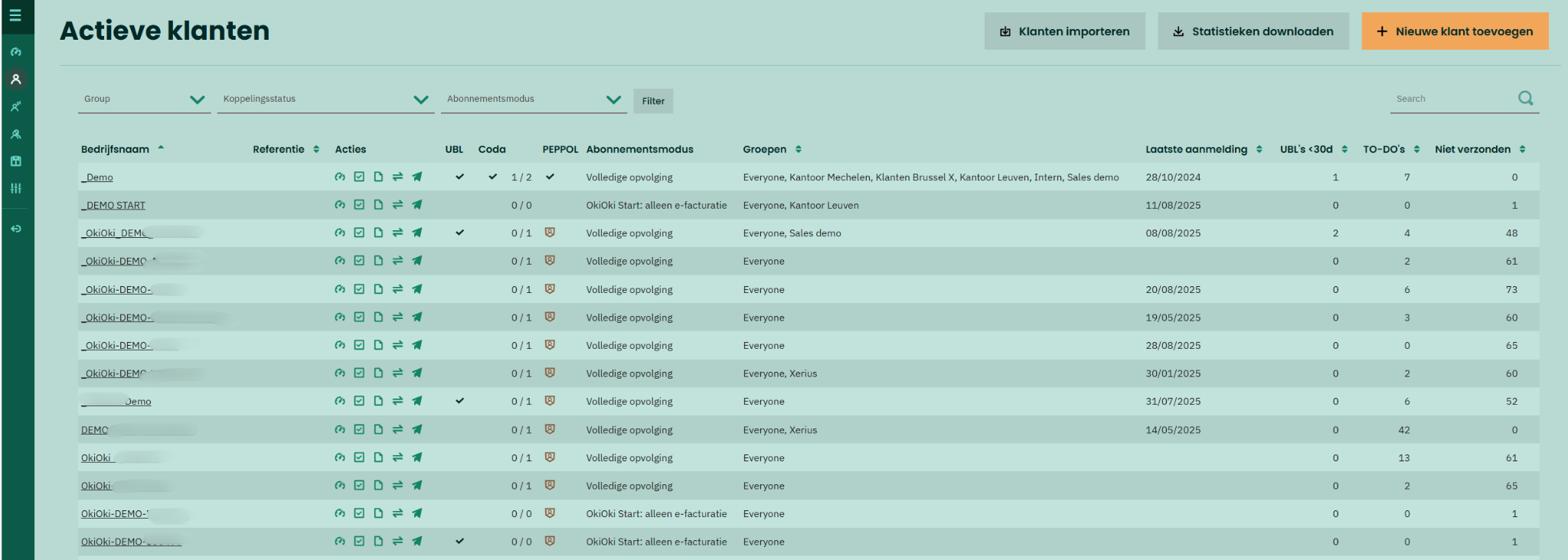This screenshot has height=560, width=1568.
Task: Open dashboard gauge action for _Demo row
Action: pos(340,177)
